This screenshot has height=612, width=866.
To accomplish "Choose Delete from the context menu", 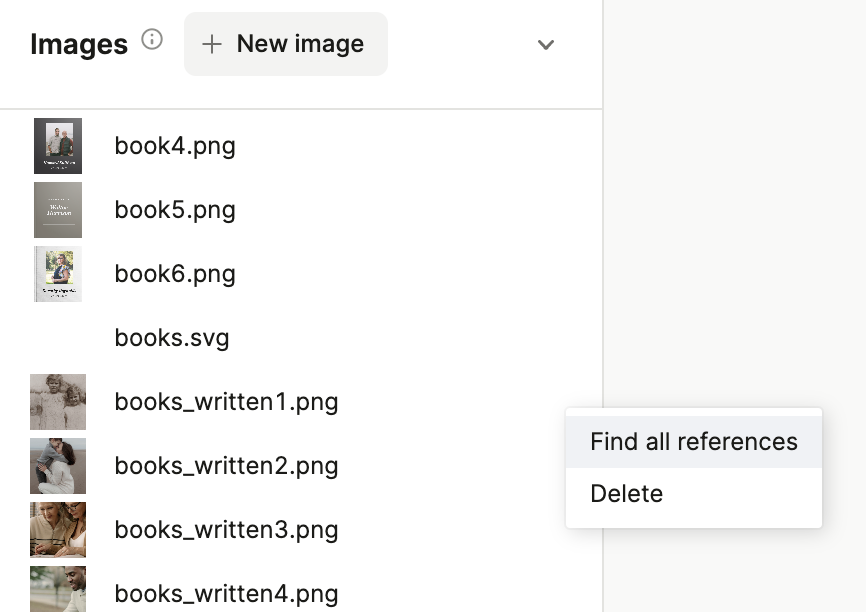I will [x=627, y=494].
